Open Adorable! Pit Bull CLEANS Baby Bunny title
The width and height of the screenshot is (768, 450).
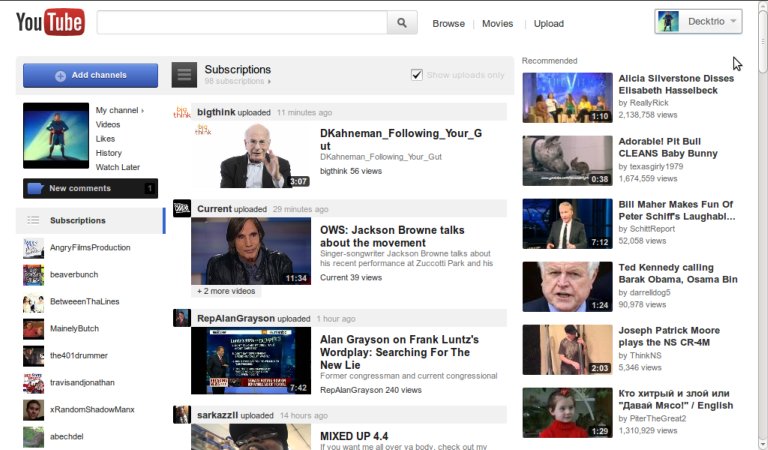pyautogui.click(x=668, y=147)
